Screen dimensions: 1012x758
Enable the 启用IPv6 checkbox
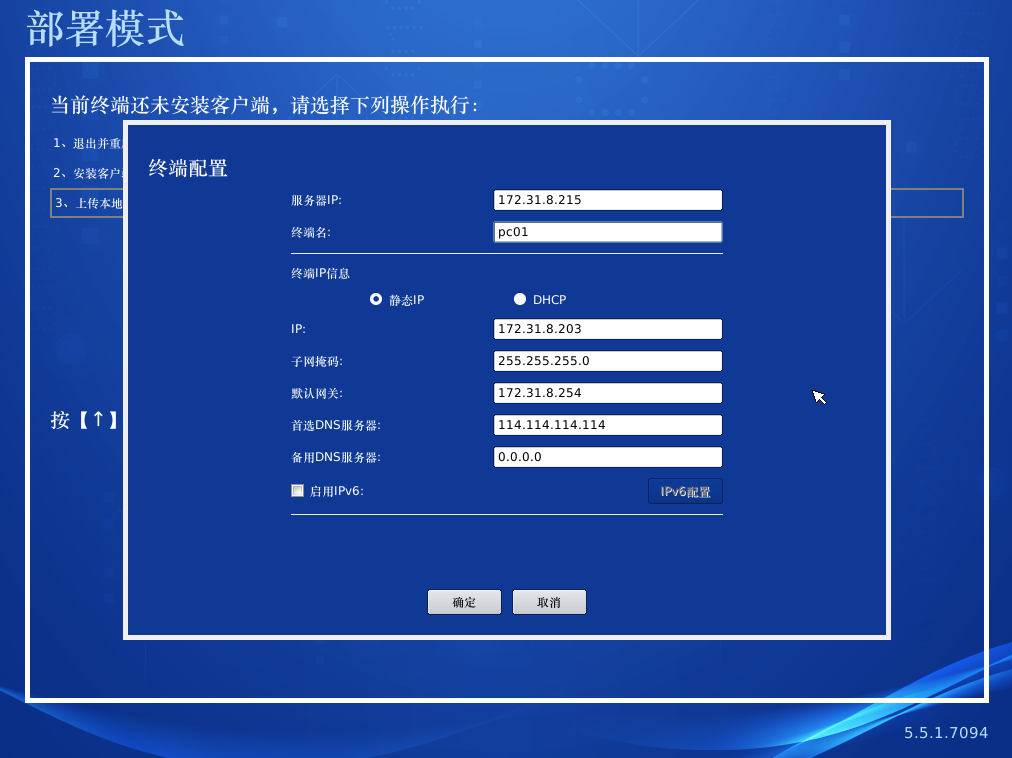coord(297,491)
